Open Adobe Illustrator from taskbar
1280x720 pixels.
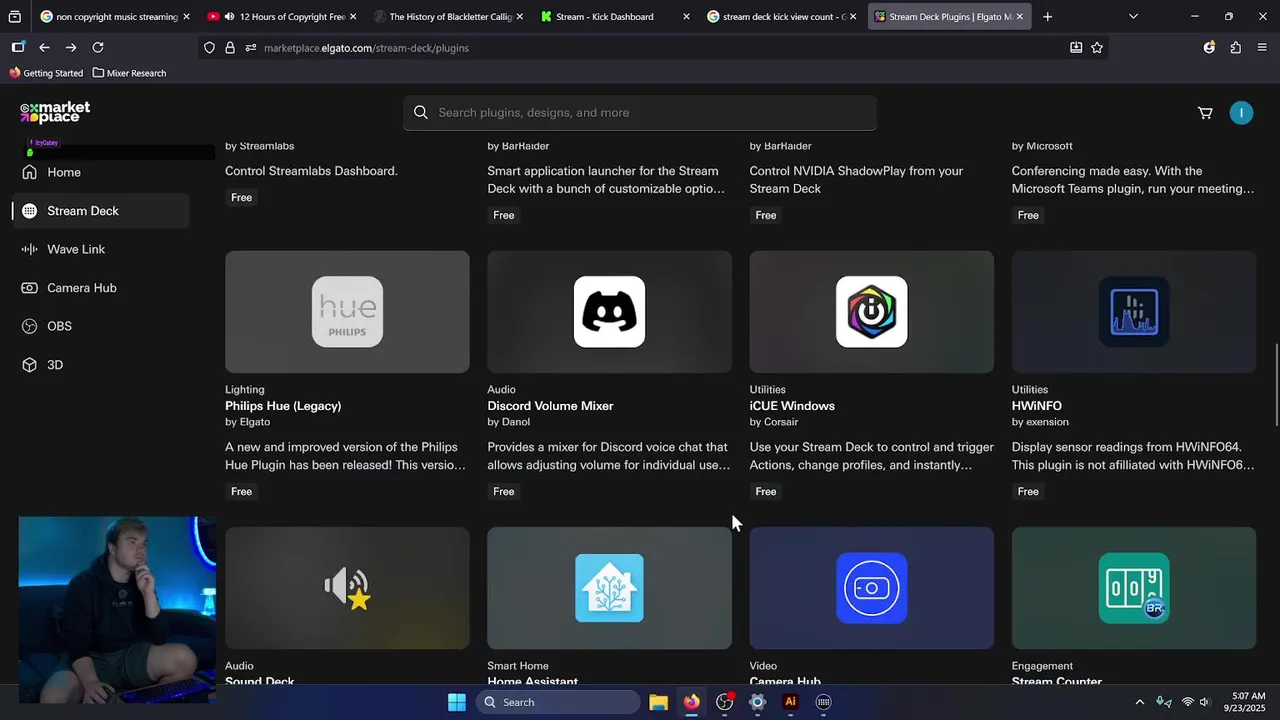790,702
